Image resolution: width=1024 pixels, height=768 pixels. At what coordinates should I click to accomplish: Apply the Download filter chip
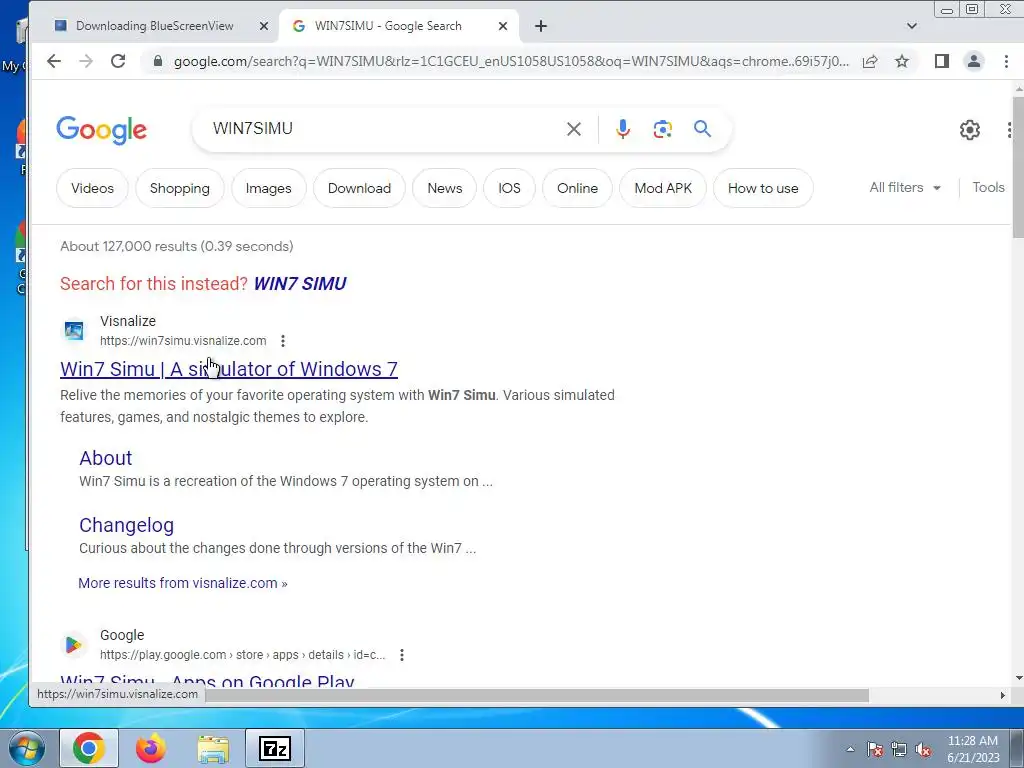(359, 188)
